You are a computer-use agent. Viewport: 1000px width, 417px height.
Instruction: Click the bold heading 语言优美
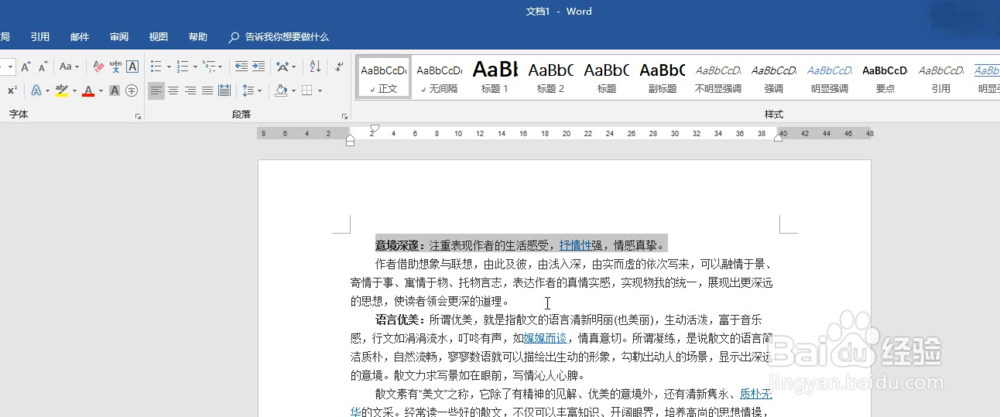[399, 319]
